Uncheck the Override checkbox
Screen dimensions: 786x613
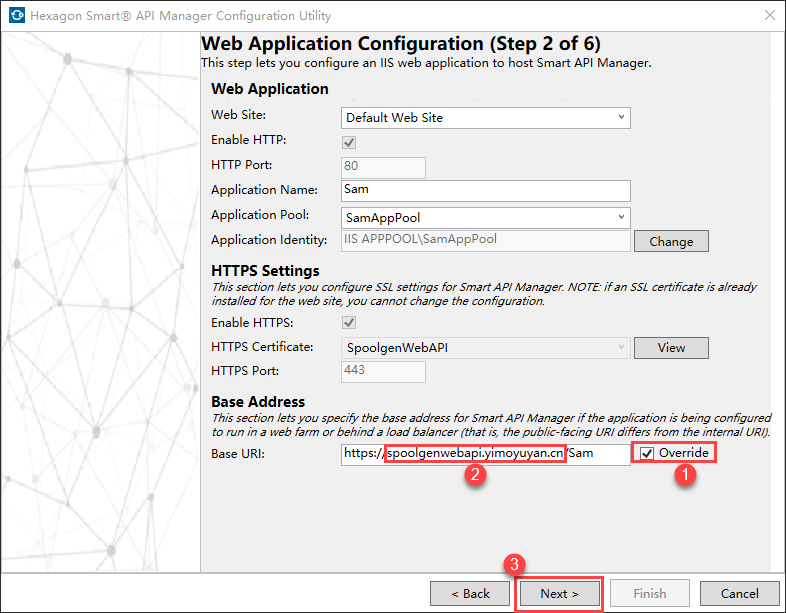click(648, 454)
